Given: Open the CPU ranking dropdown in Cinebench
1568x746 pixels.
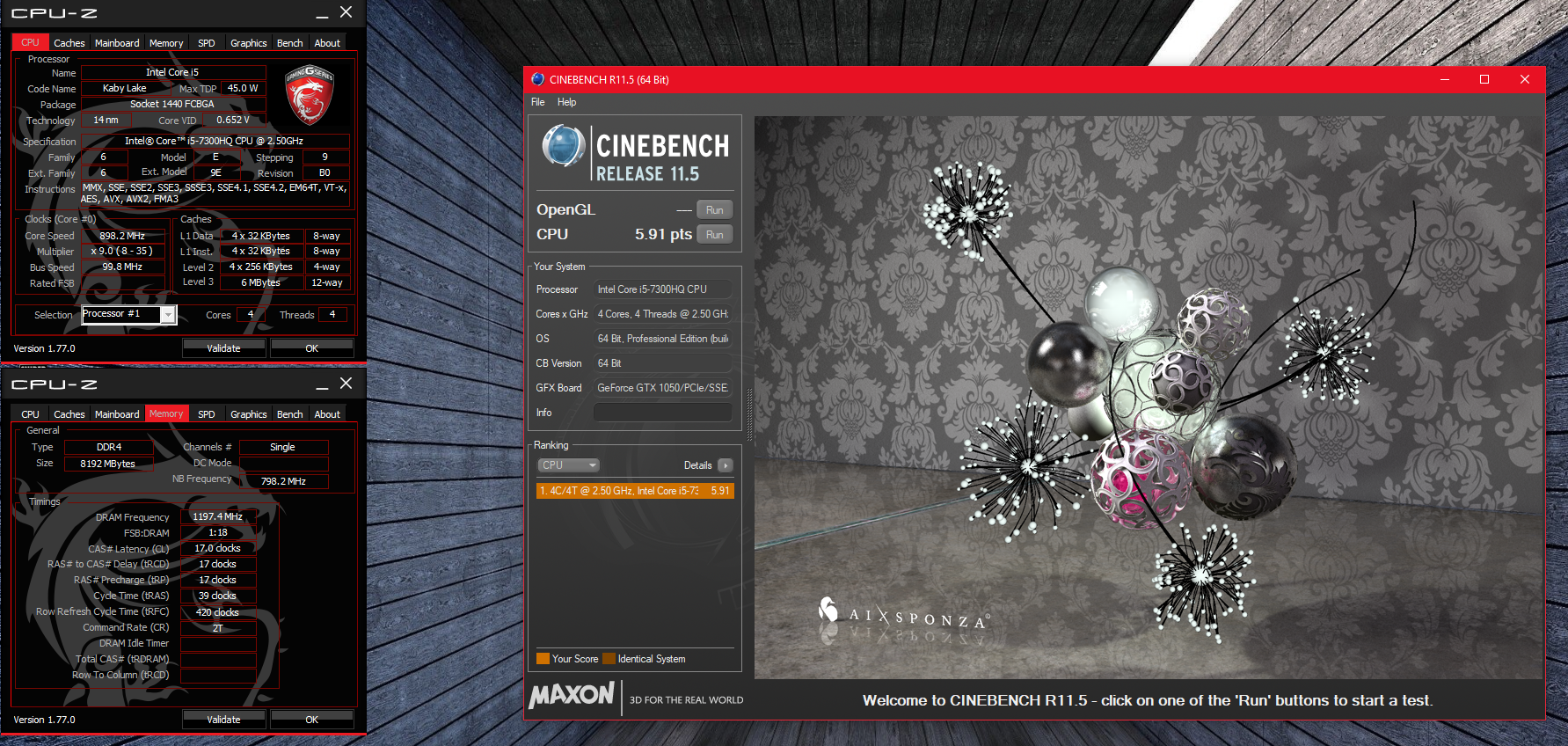Looking at the screenshot, I should [x=568, y=465].
